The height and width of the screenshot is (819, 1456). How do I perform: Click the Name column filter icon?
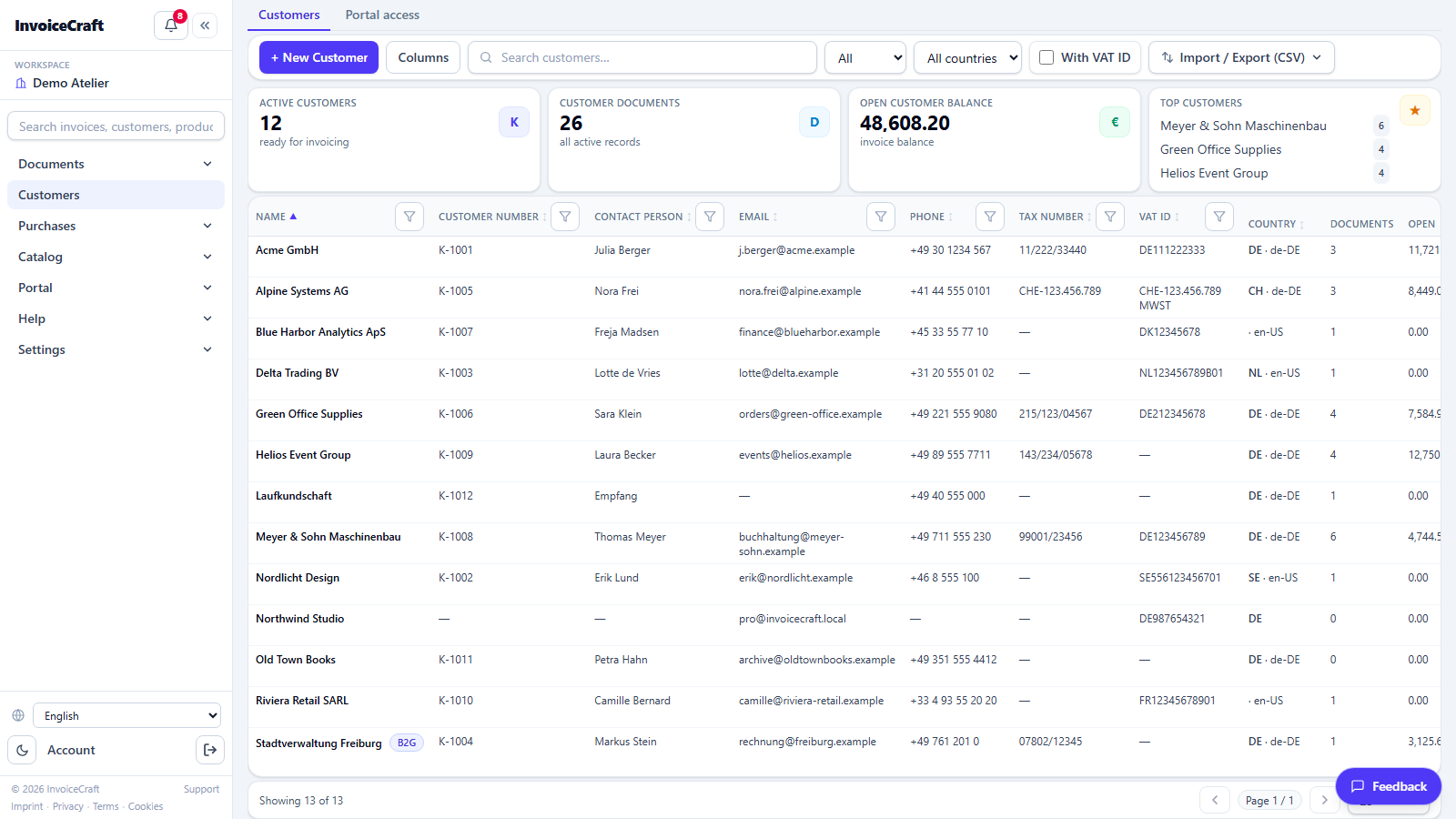pos(409,217)
